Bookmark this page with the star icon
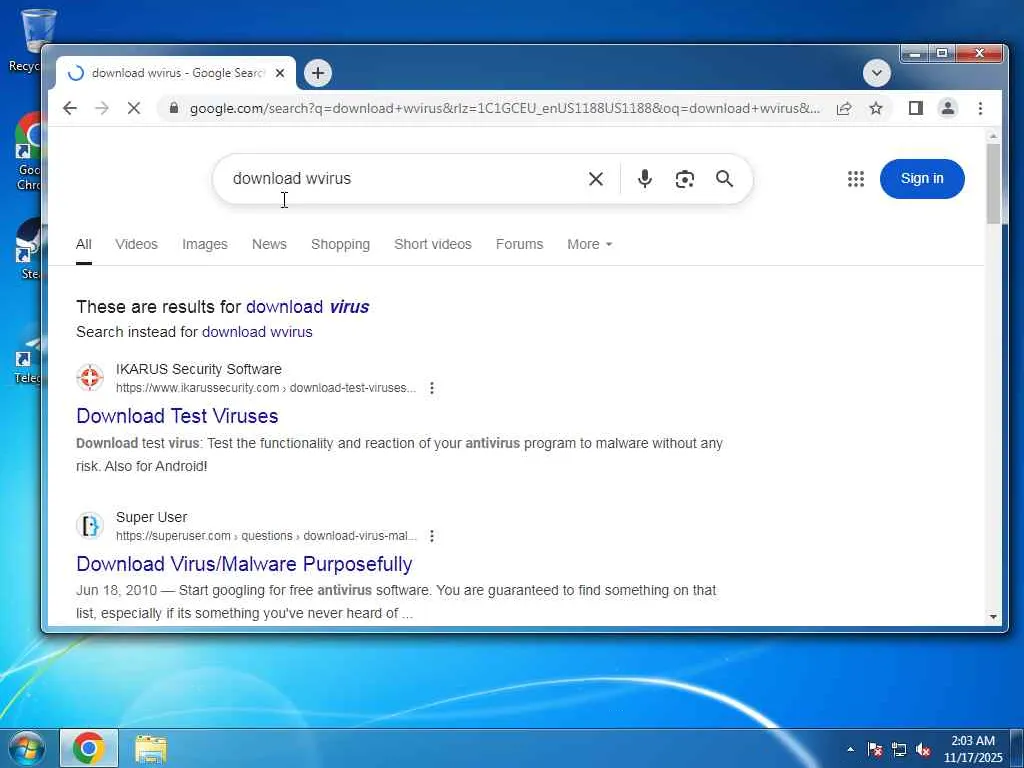1024x768 pixels. click(876, 108)
